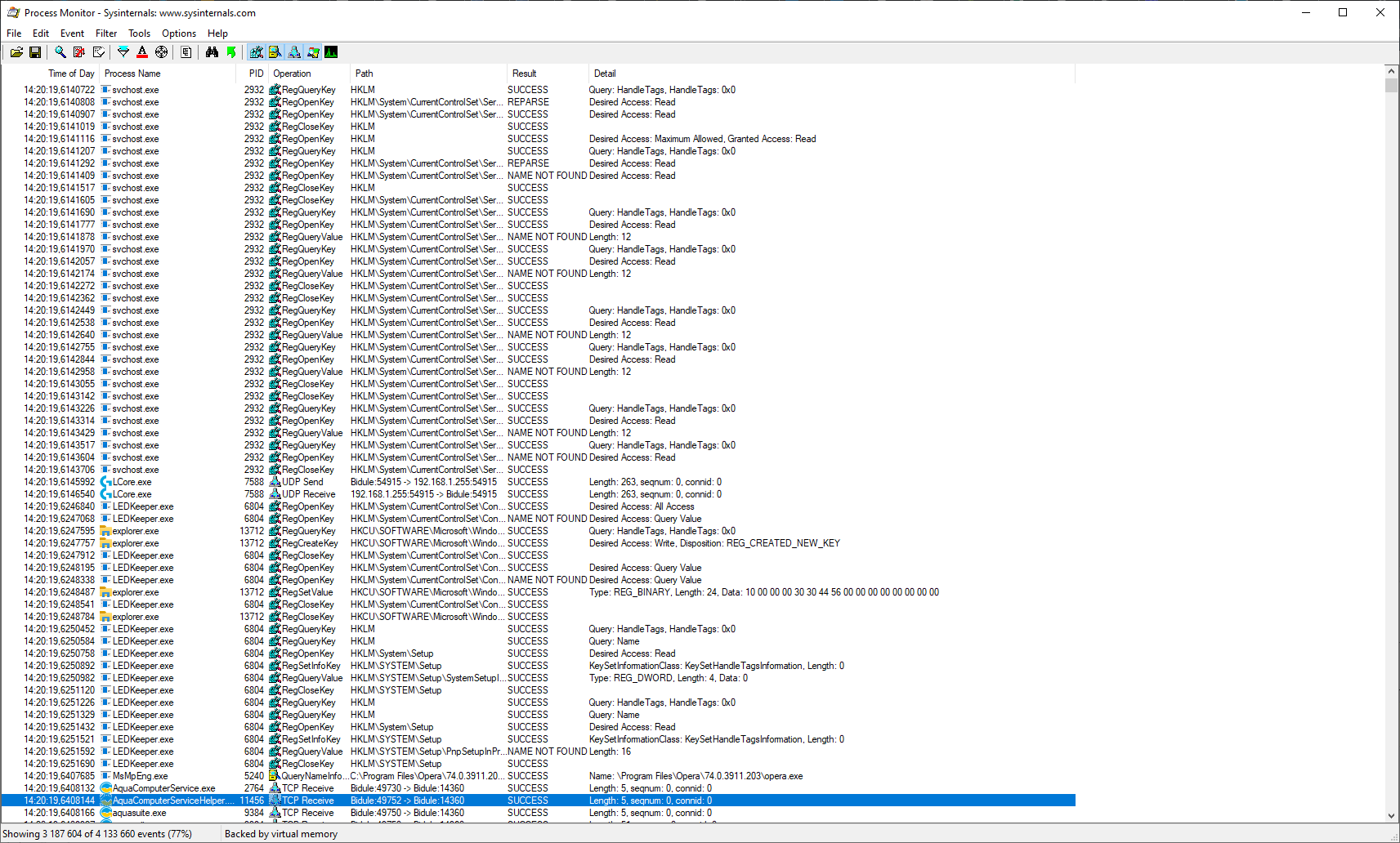The image size is (1400, 843).
Task: Click the Opera Program Files path cell
Action: tap(427, 776)
